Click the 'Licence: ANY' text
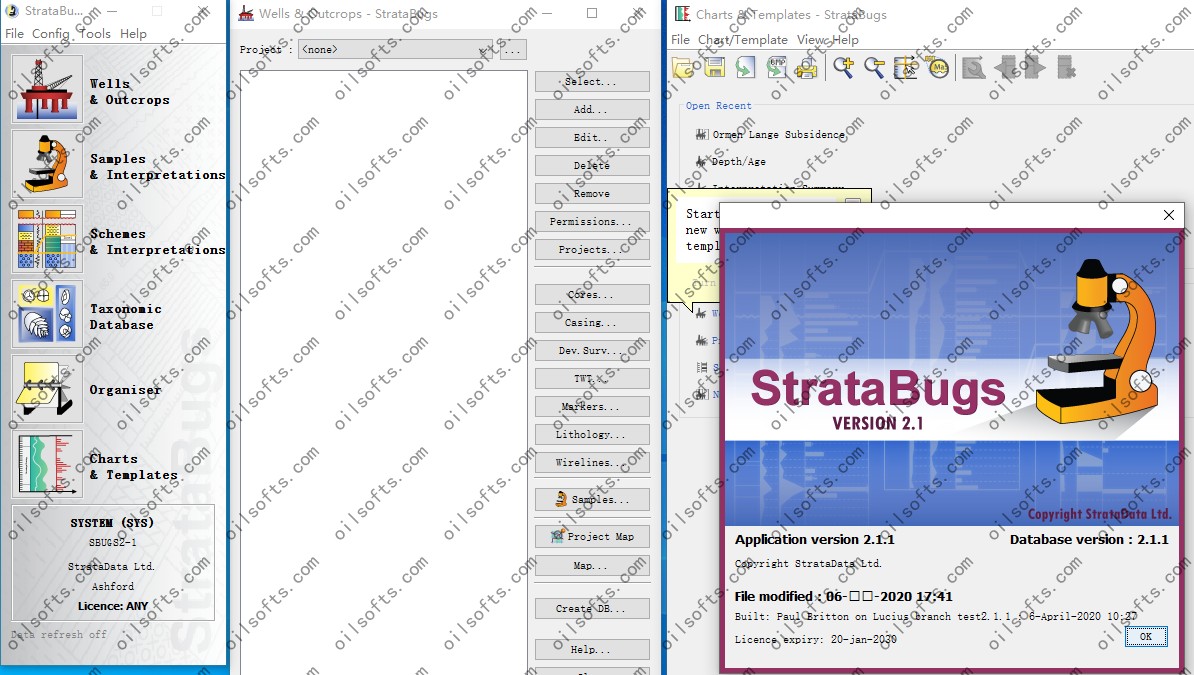Screen dimensions: 1194x675 [113, 606]
